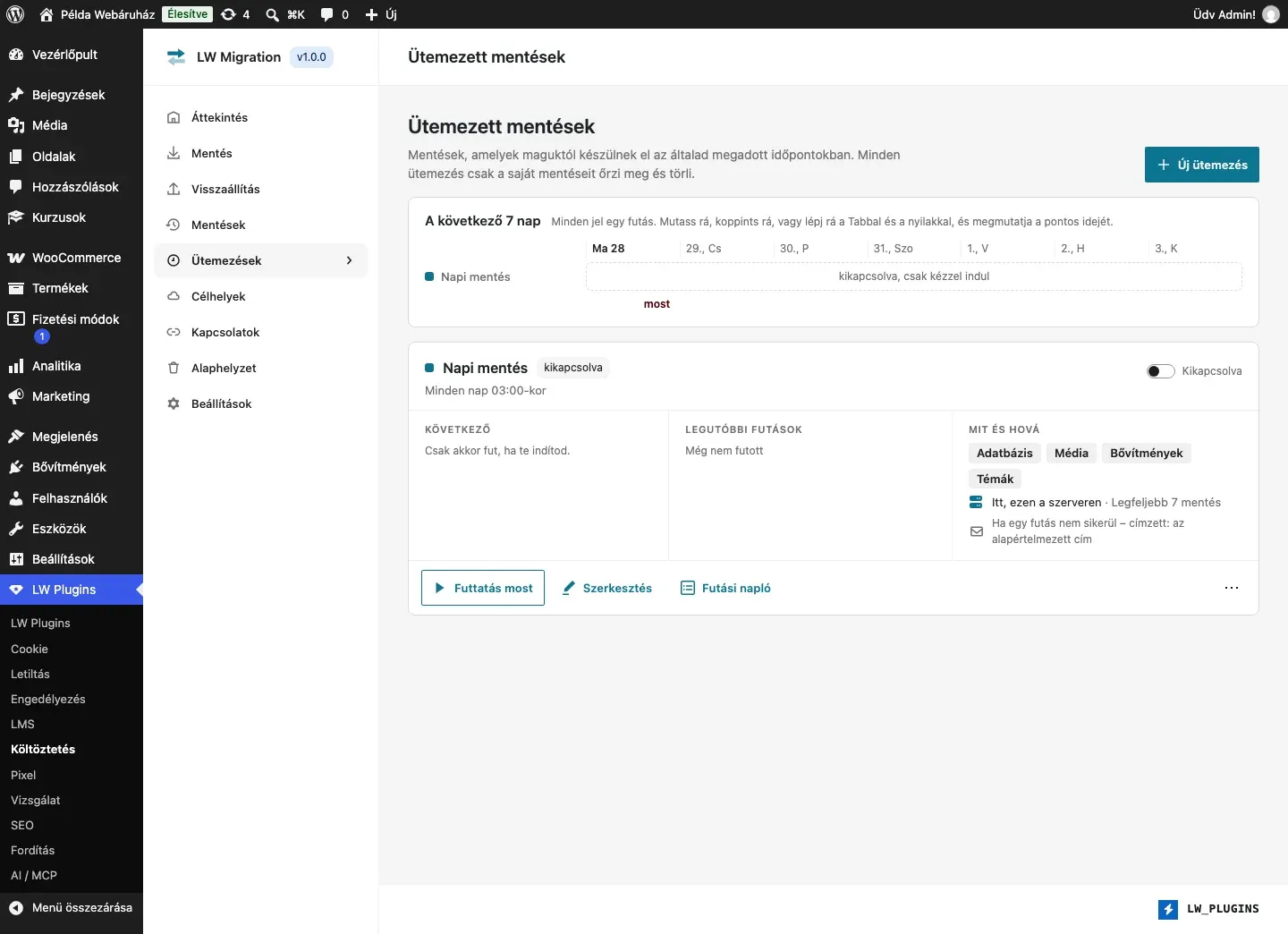
Task: Run backup with Futtatás most
Action: coord(483,588)
